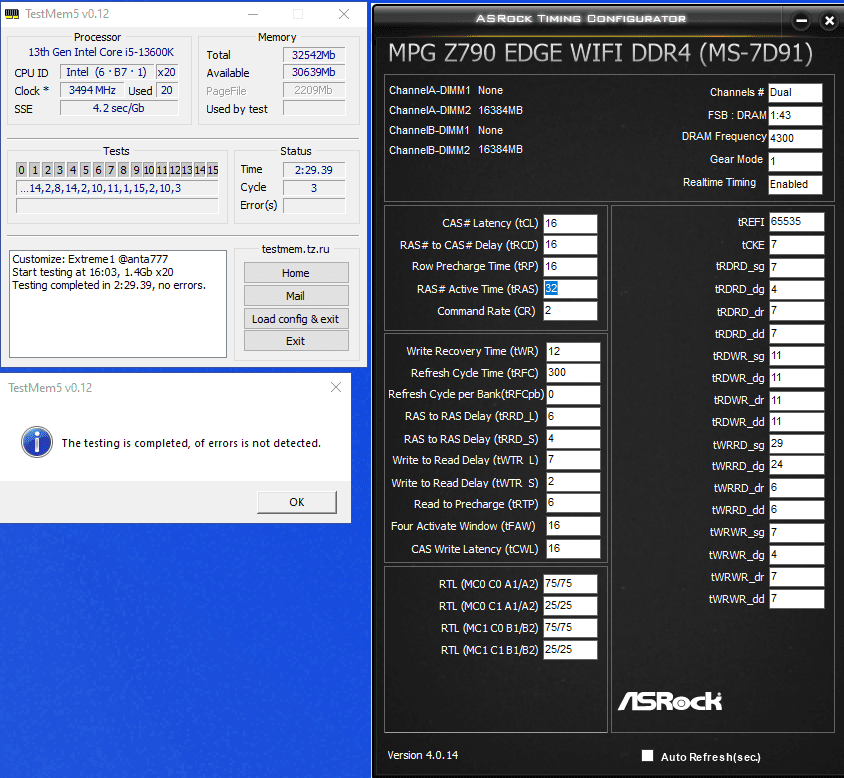844x778 pixels.
Task: Click the tWRRD_sg value field
Action: coord(796,444)
